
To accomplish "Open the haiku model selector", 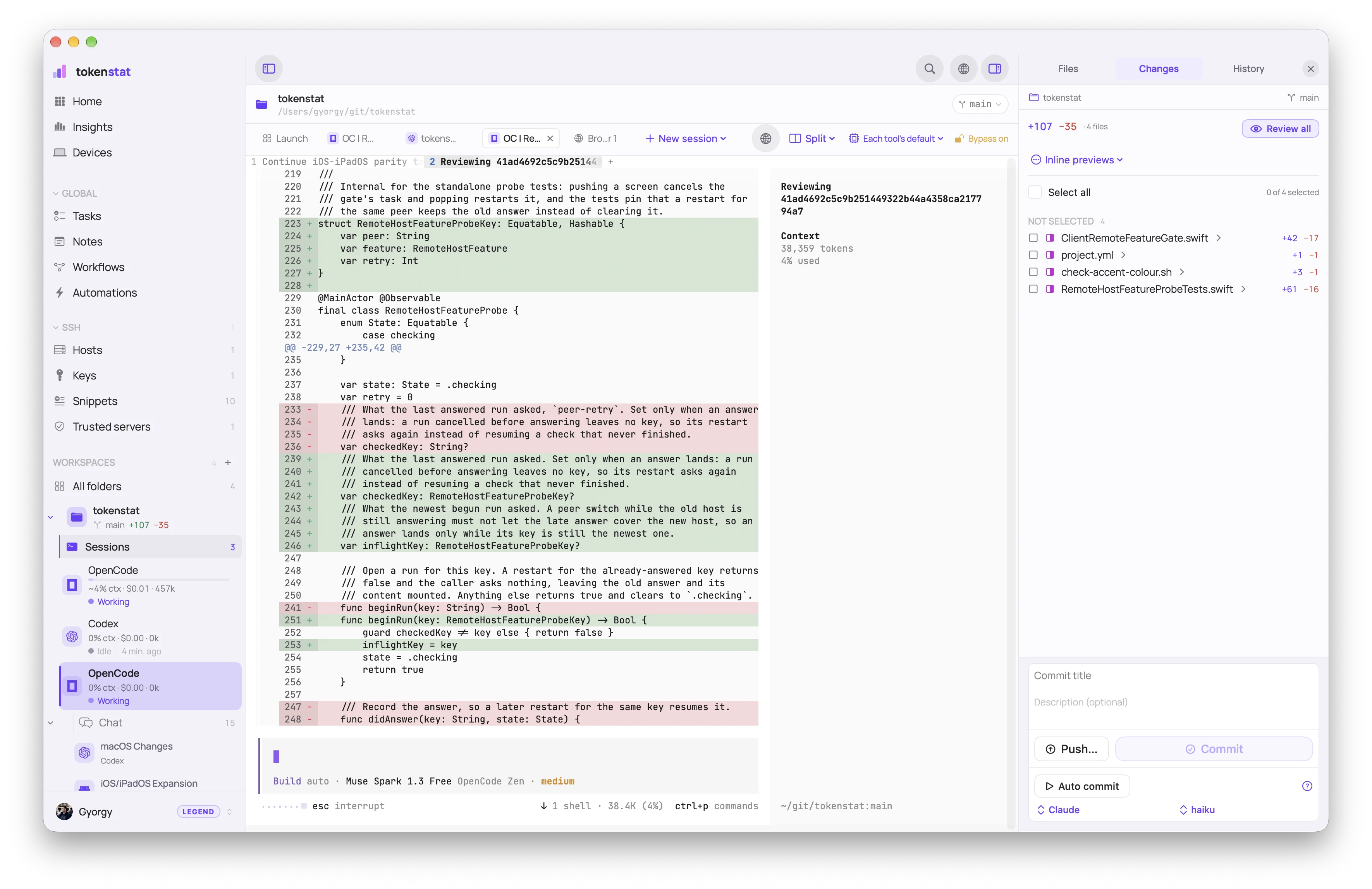I will tap(1197, 810).
